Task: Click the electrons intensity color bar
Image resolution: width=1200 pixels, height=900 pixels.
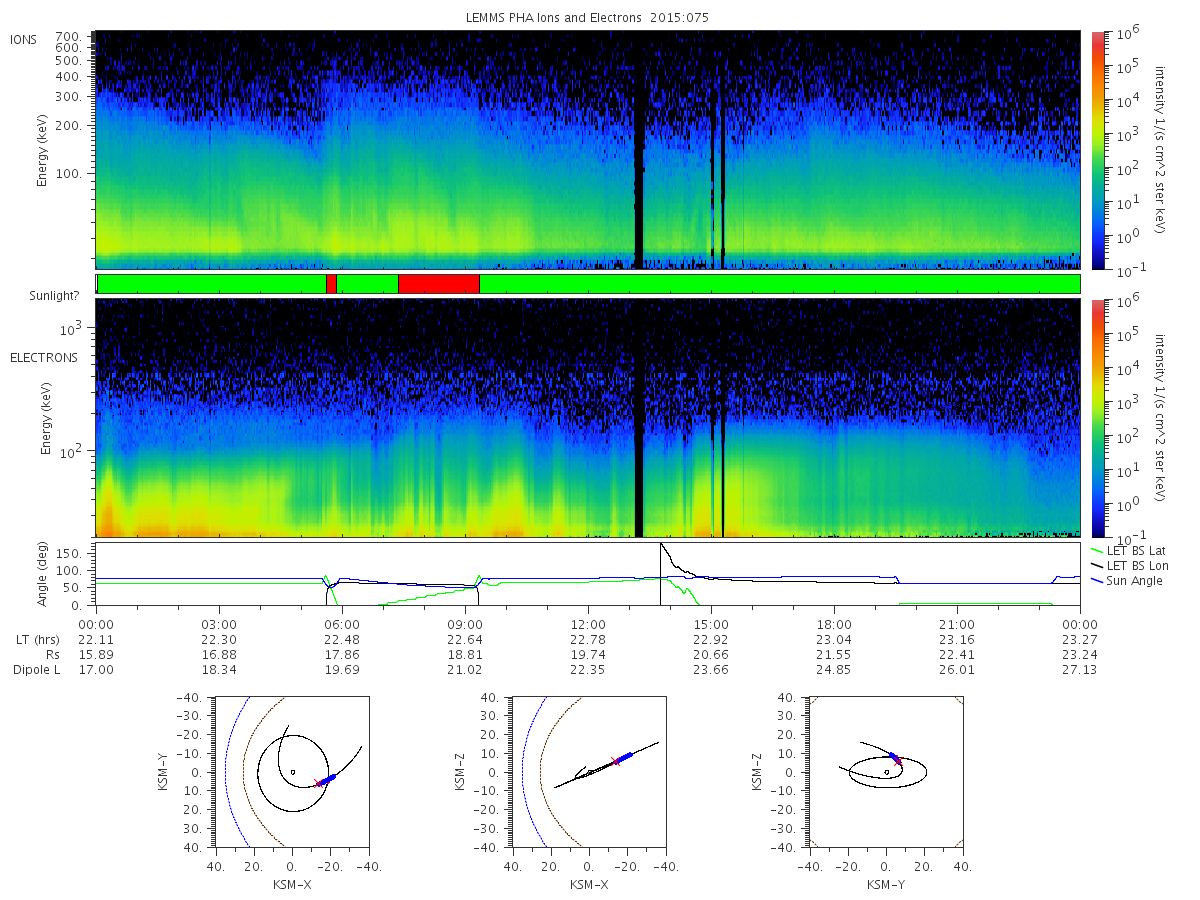Action: click(x=1099, y=417)
